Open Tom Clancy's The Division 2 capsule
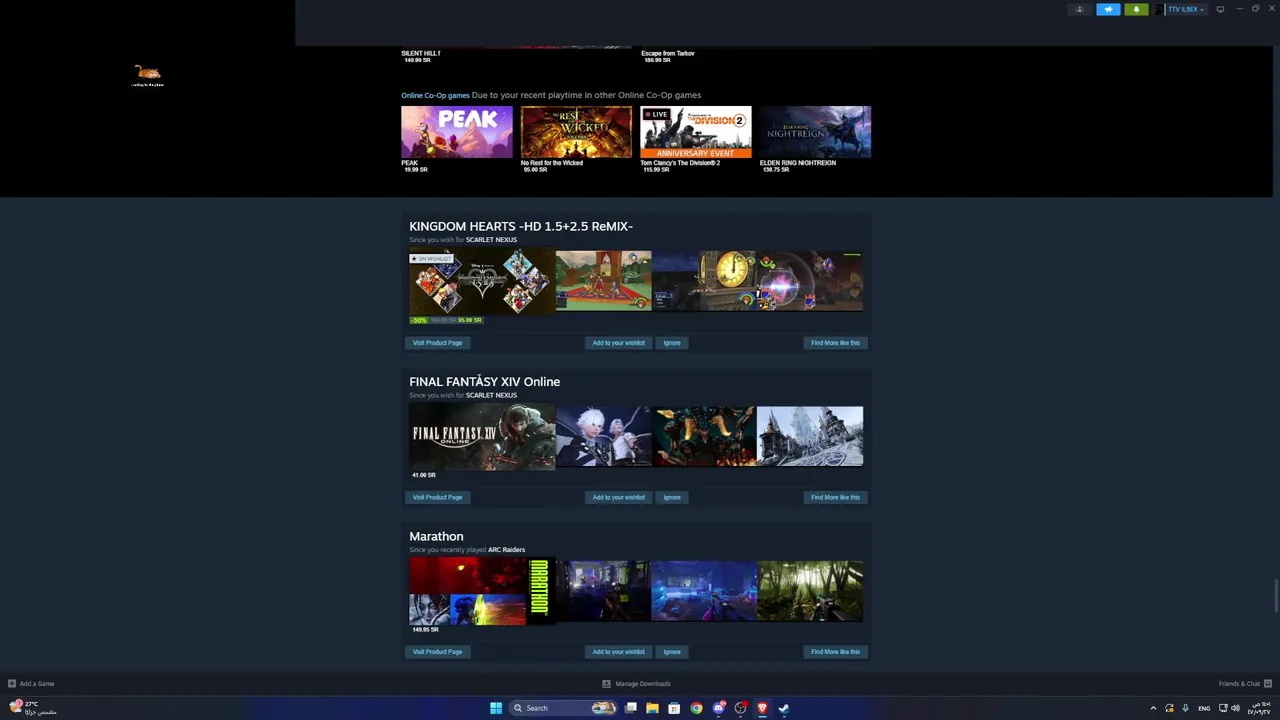The height and width of the screenshot is (720, 1280). coord(695,132)
